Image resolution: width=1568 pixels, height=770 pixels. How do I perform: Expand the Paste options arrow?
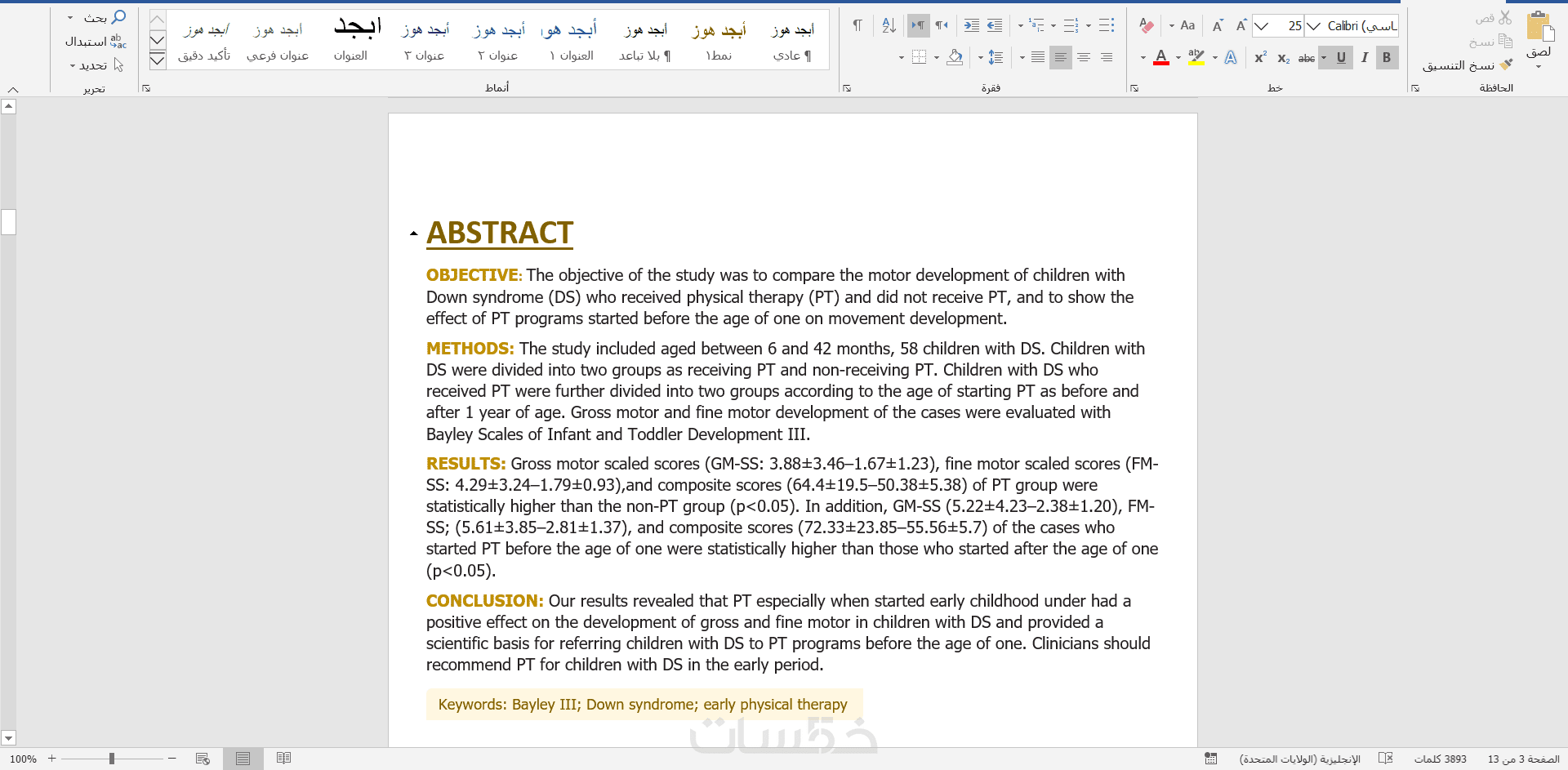click(1539, 66)
